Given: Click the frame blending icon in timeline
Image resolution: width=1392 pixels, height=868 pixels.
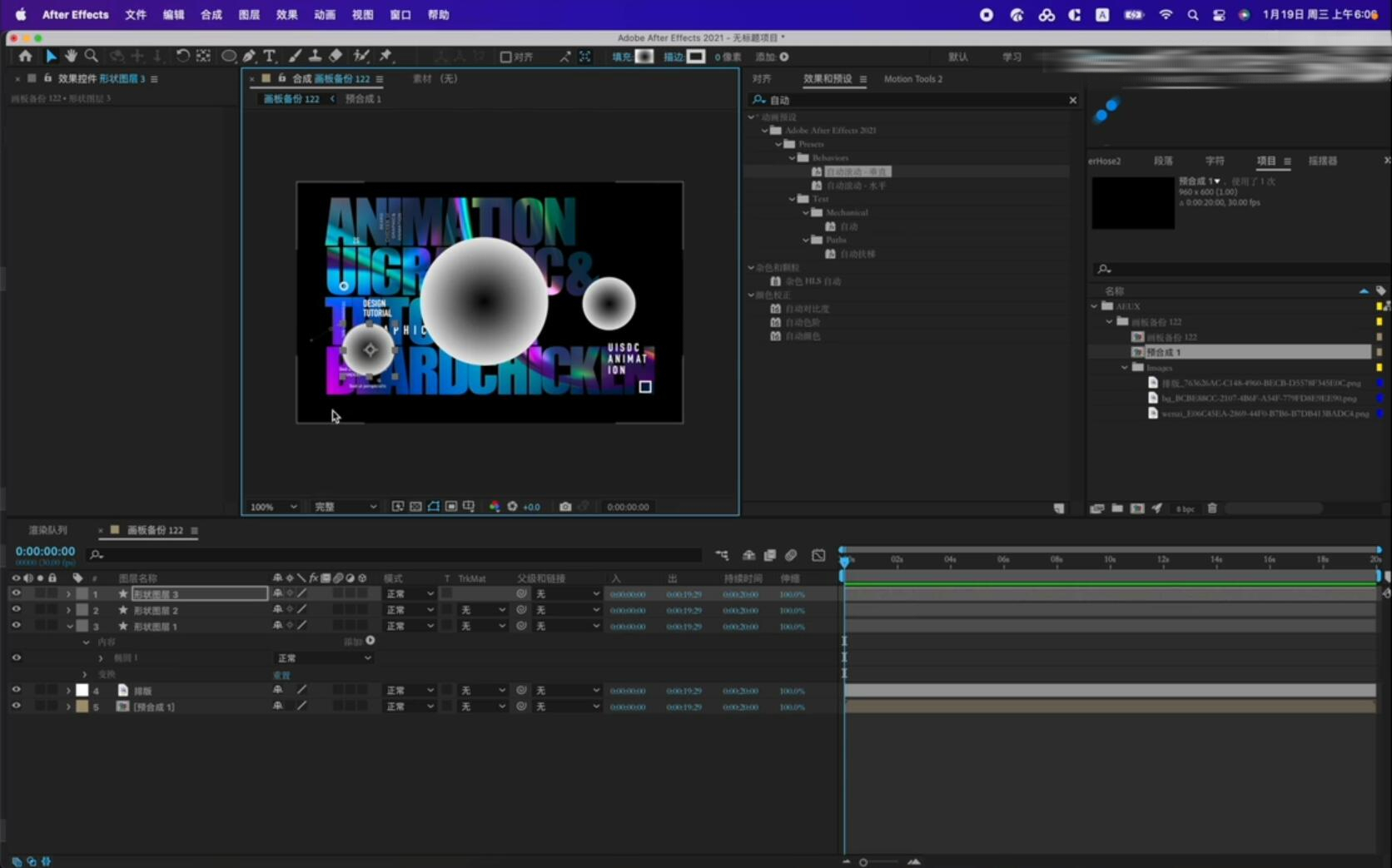Looking at the screenshot, I should pyautogui.click(x=770, y=555).
